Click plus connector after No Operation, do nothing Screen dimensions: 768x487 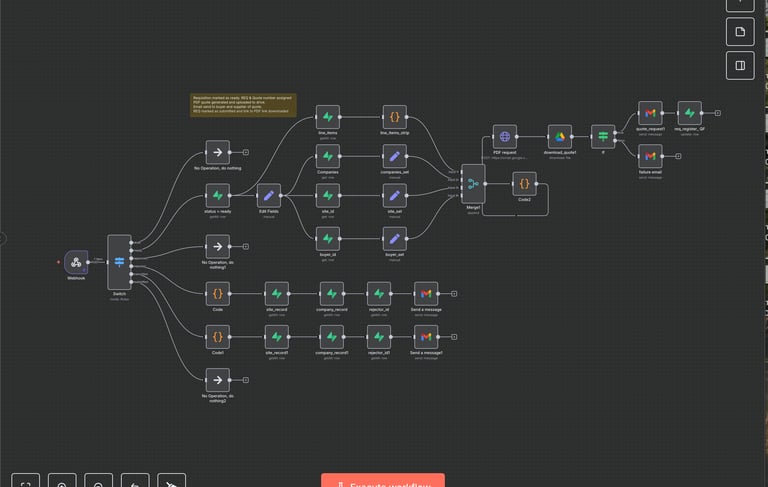point(246,152)
